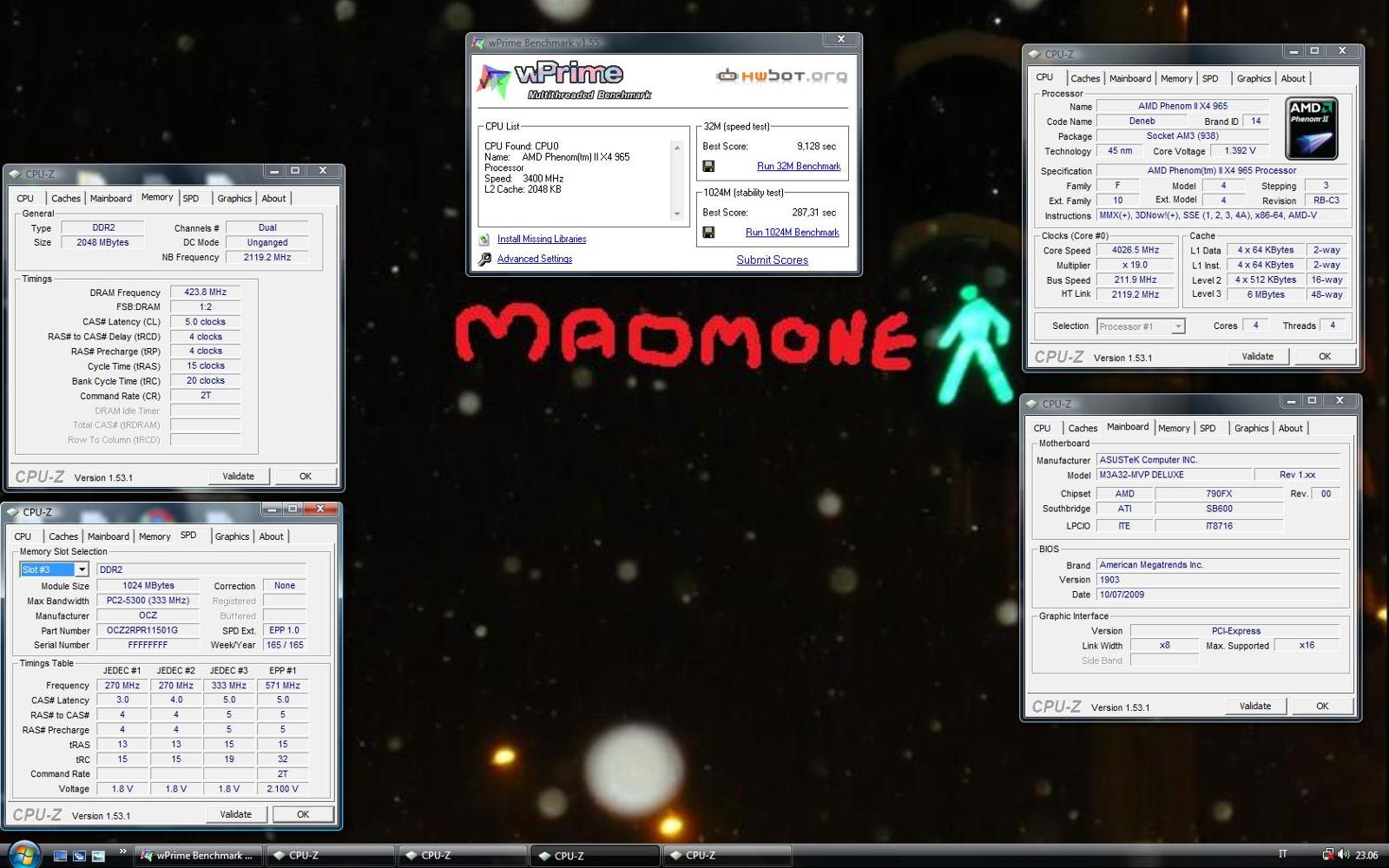The image size is (1389, 868).
Task: Click the wrench icon next to Advanced Settings
Action: (x=484, y=259)
